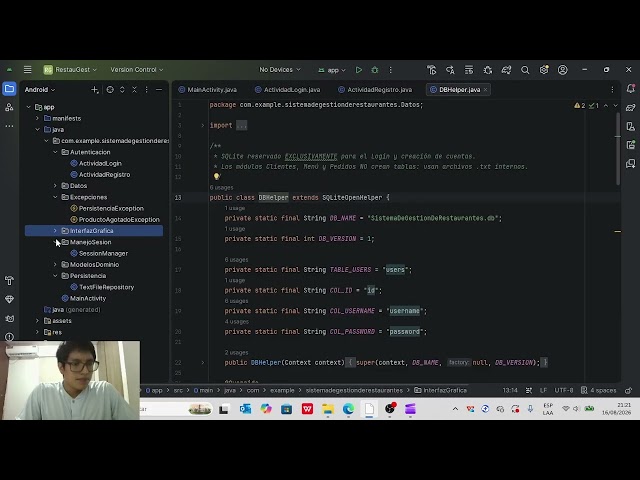Switch to the MainActivity.java tab

(208, 89)
